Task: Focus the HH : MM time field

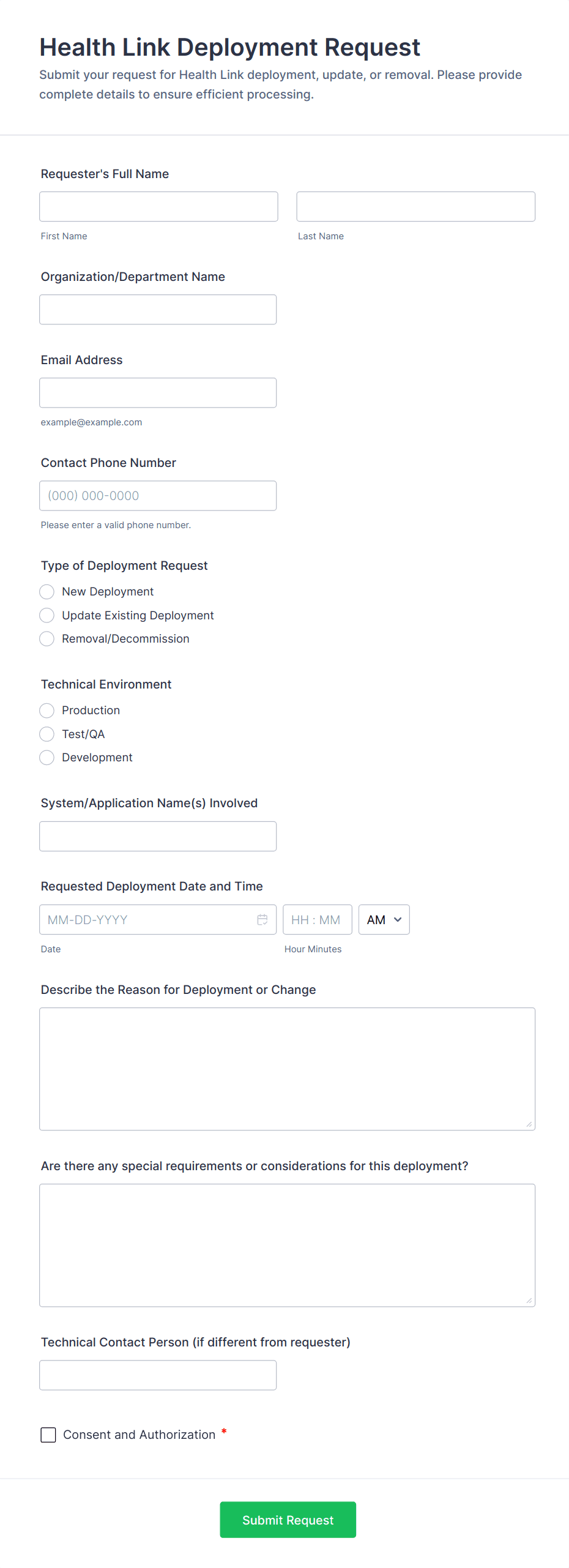Action: click(x=317, y=919)
